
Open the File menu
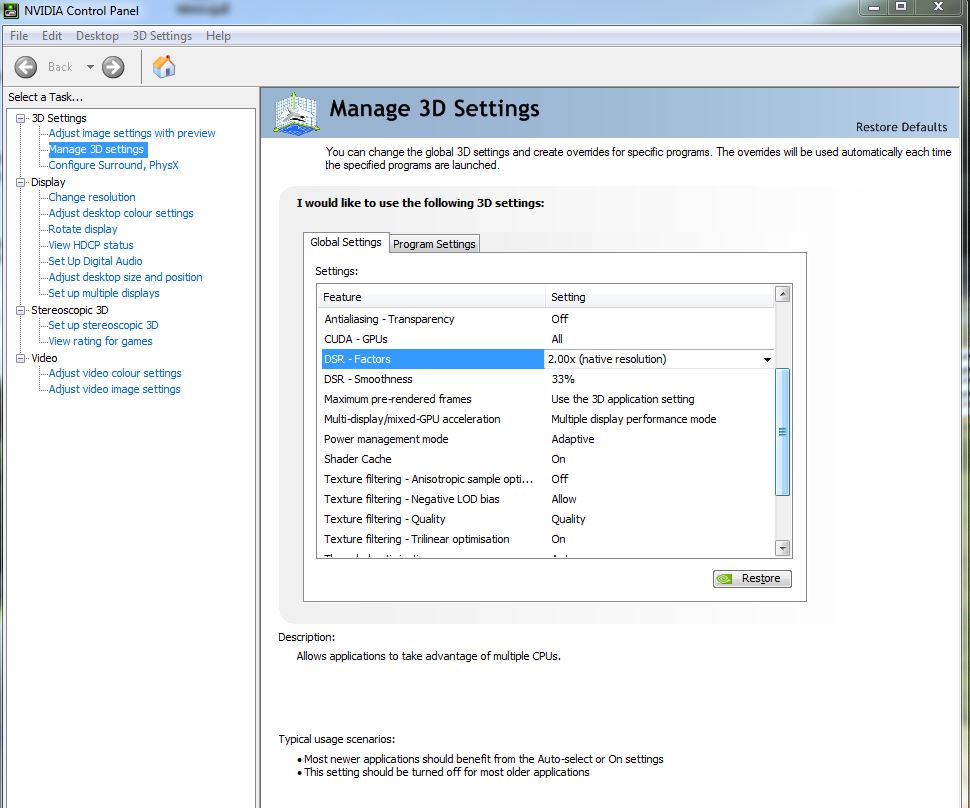coord(19,36)
